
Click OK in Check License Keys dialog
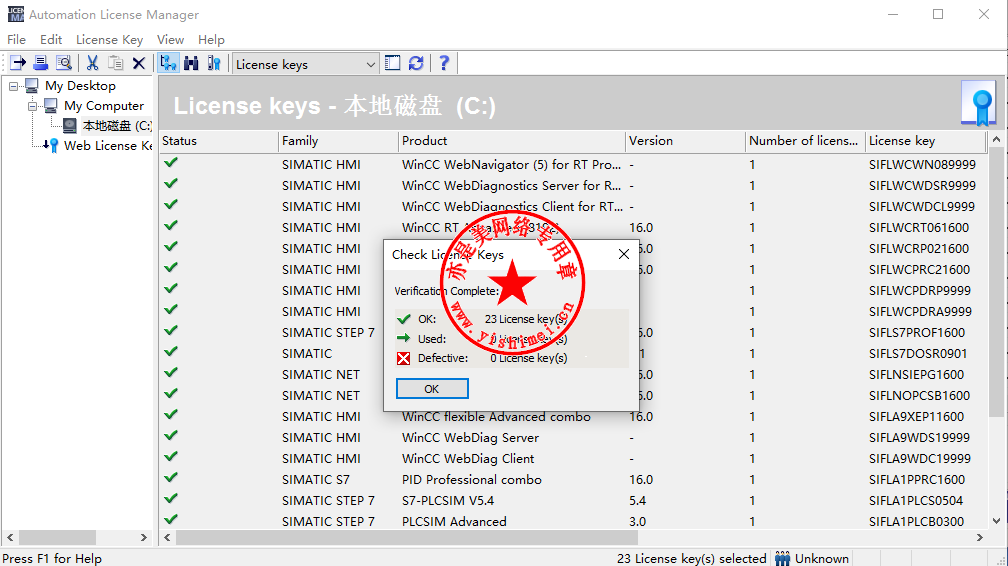tap(432, 388)
